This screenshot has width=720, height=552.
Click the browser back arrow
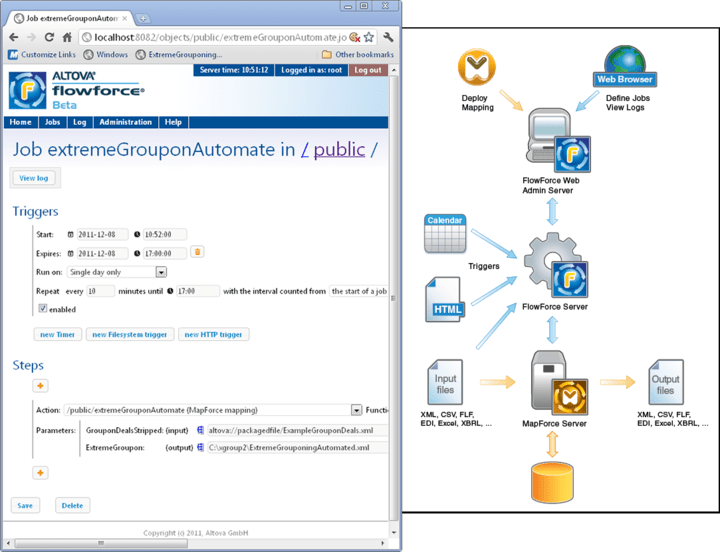14,37
